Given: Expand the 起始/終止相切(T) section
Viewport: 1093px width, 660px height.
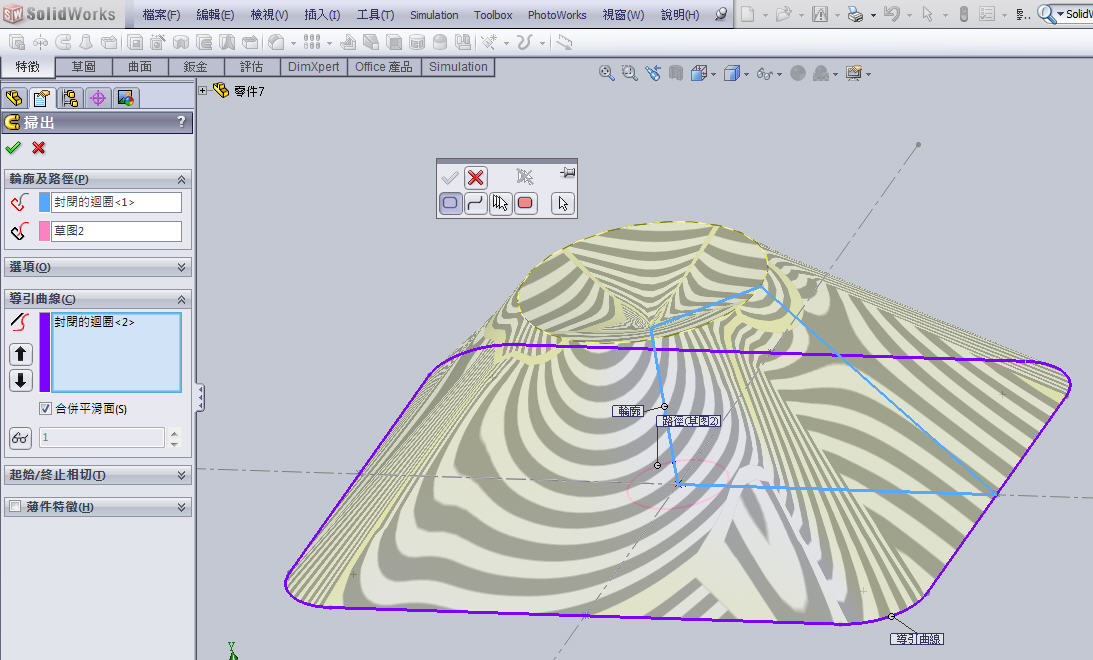Looking at the screenshot, I should pyautogui.click(x=181, y=475).
